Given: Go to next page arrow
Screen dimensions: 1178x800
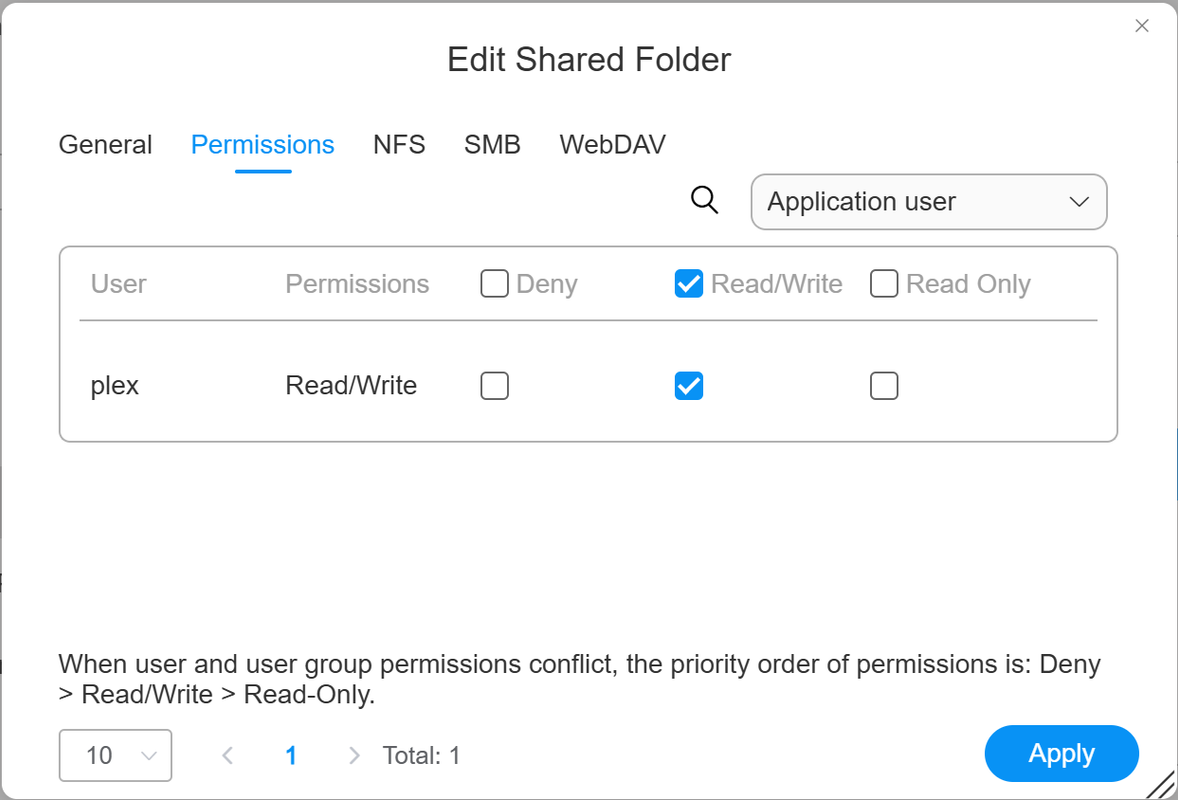Looking at the screenshot, I should click(354, 755).
